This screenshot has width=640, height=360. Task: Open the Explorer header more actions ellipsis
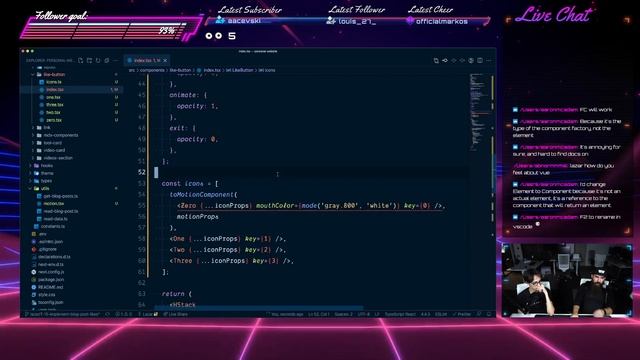116,60
